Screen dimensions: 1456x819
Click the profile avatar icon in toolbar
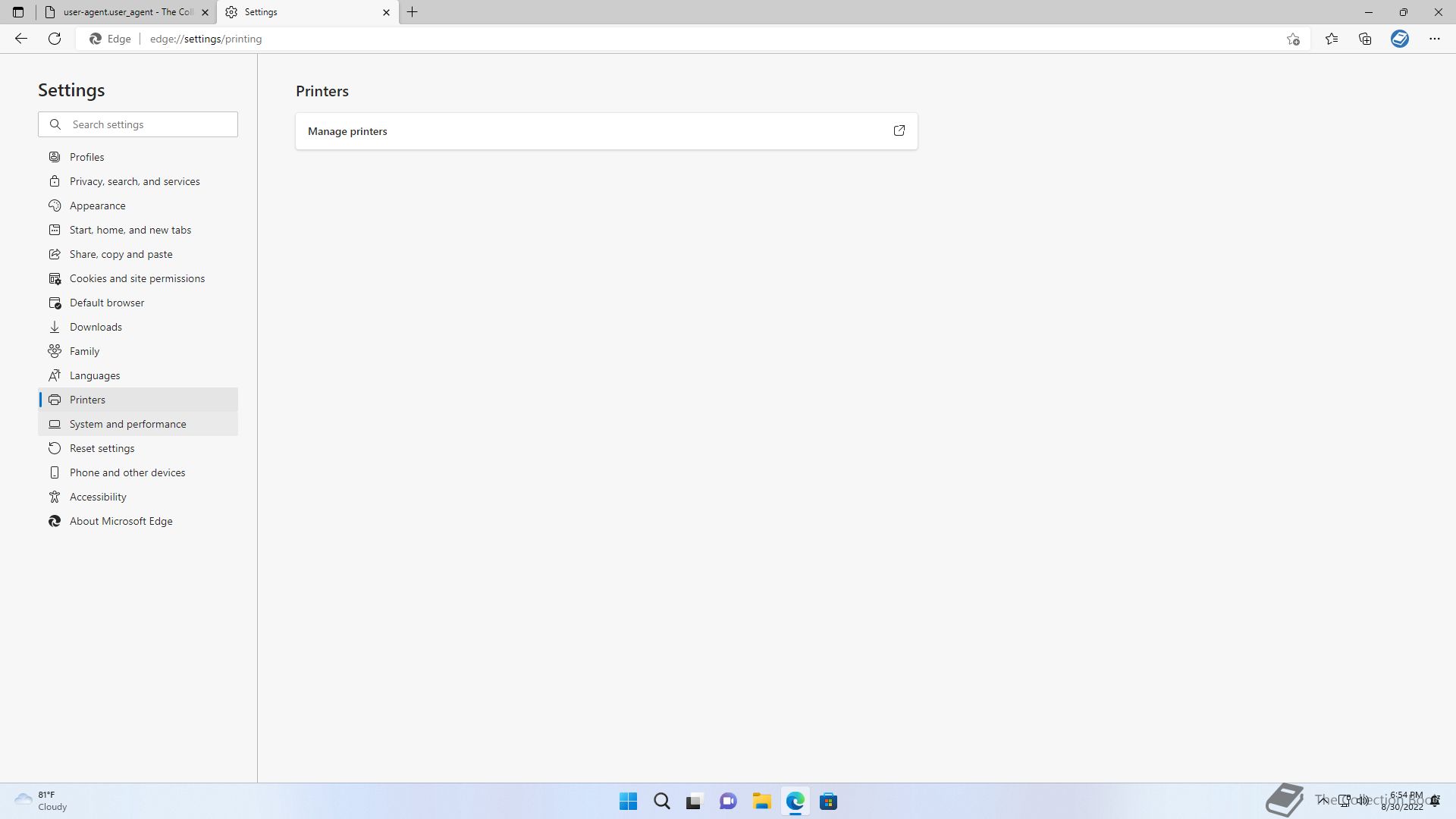(x=1400, y=39)
